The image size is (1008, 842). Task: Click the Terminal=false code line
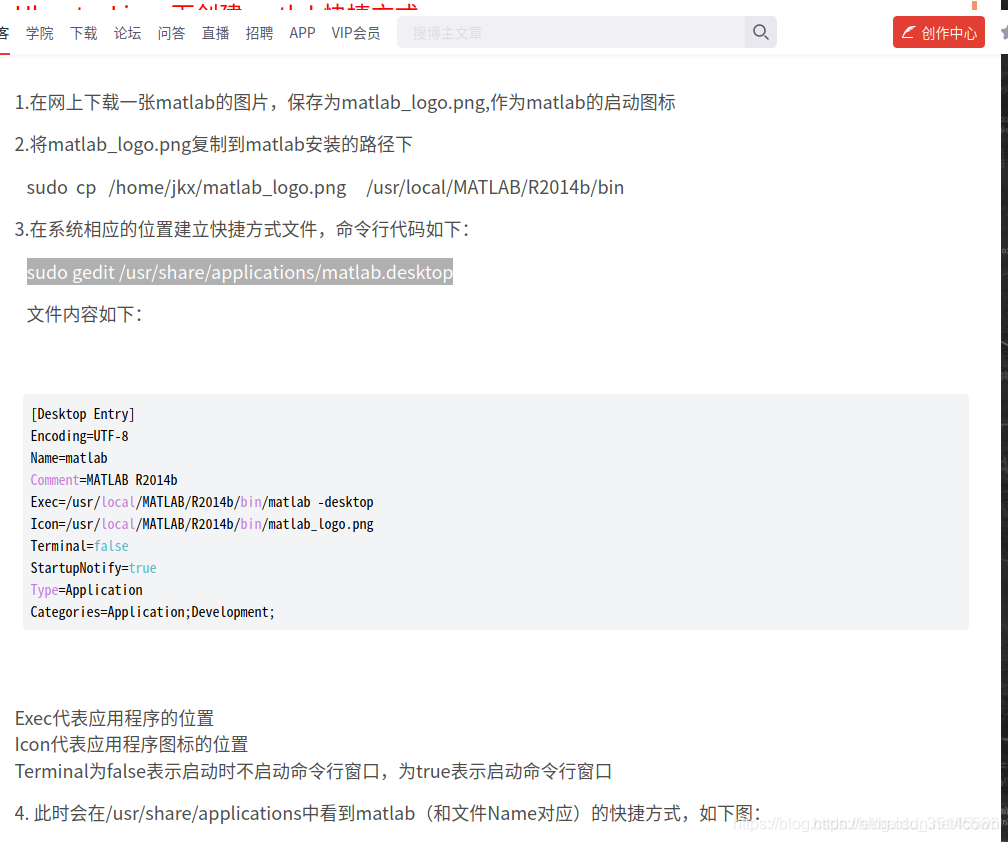[79, 546]
